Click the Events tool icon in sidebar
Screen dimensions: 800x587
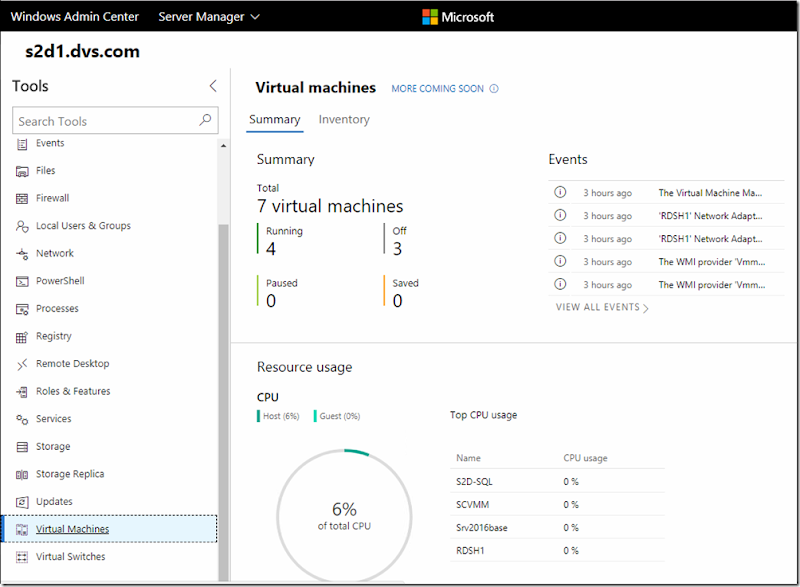tap(22, 144)
